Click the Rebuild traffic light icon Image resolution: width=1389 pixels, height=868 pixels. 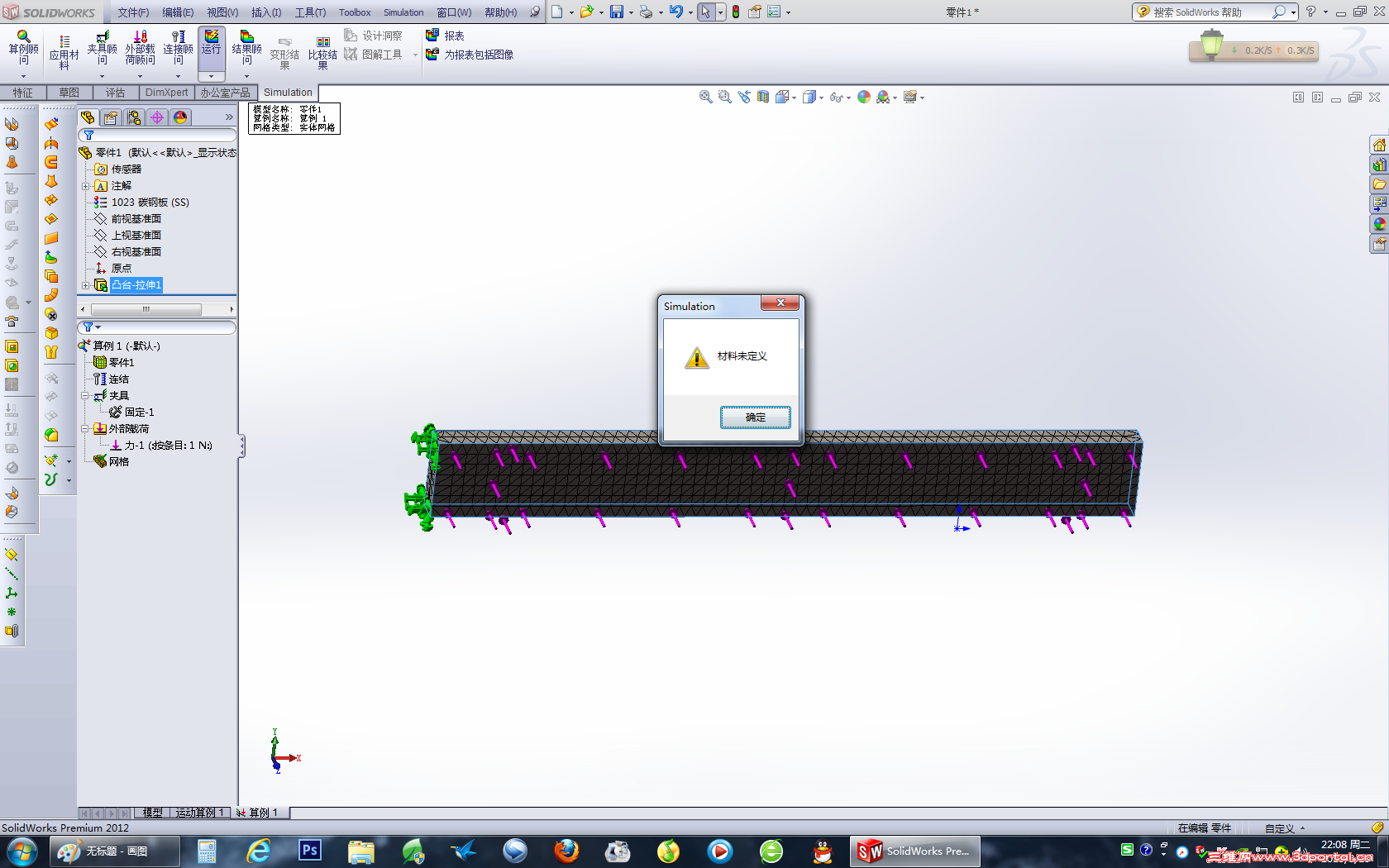coord(736,12)
